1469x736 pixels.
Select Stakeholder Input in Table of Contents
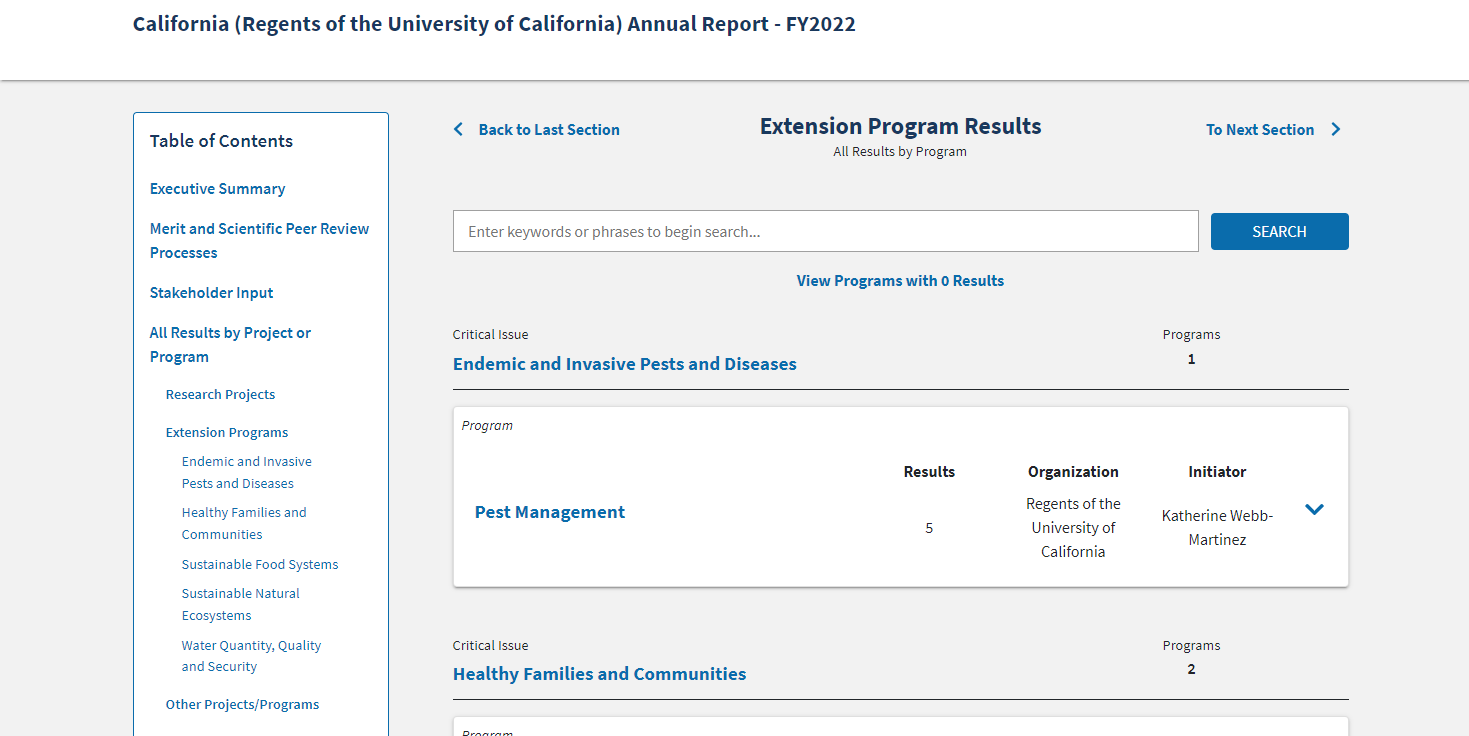click(x=211, y=293)
